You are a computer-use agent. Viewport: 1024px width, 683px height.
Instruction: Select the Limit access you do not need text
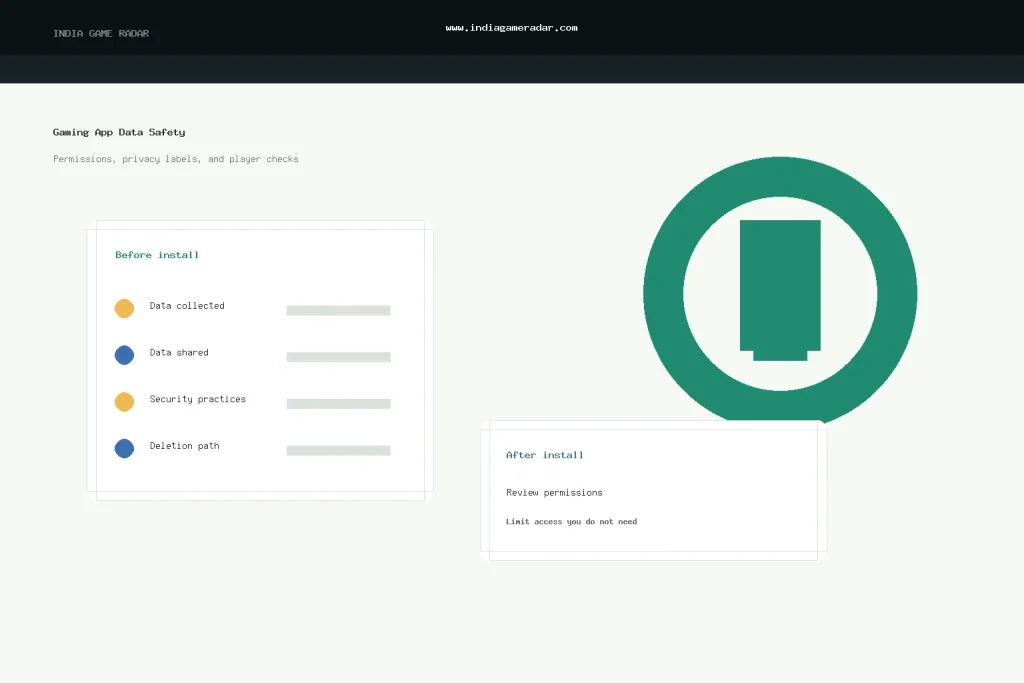point(571,522)
